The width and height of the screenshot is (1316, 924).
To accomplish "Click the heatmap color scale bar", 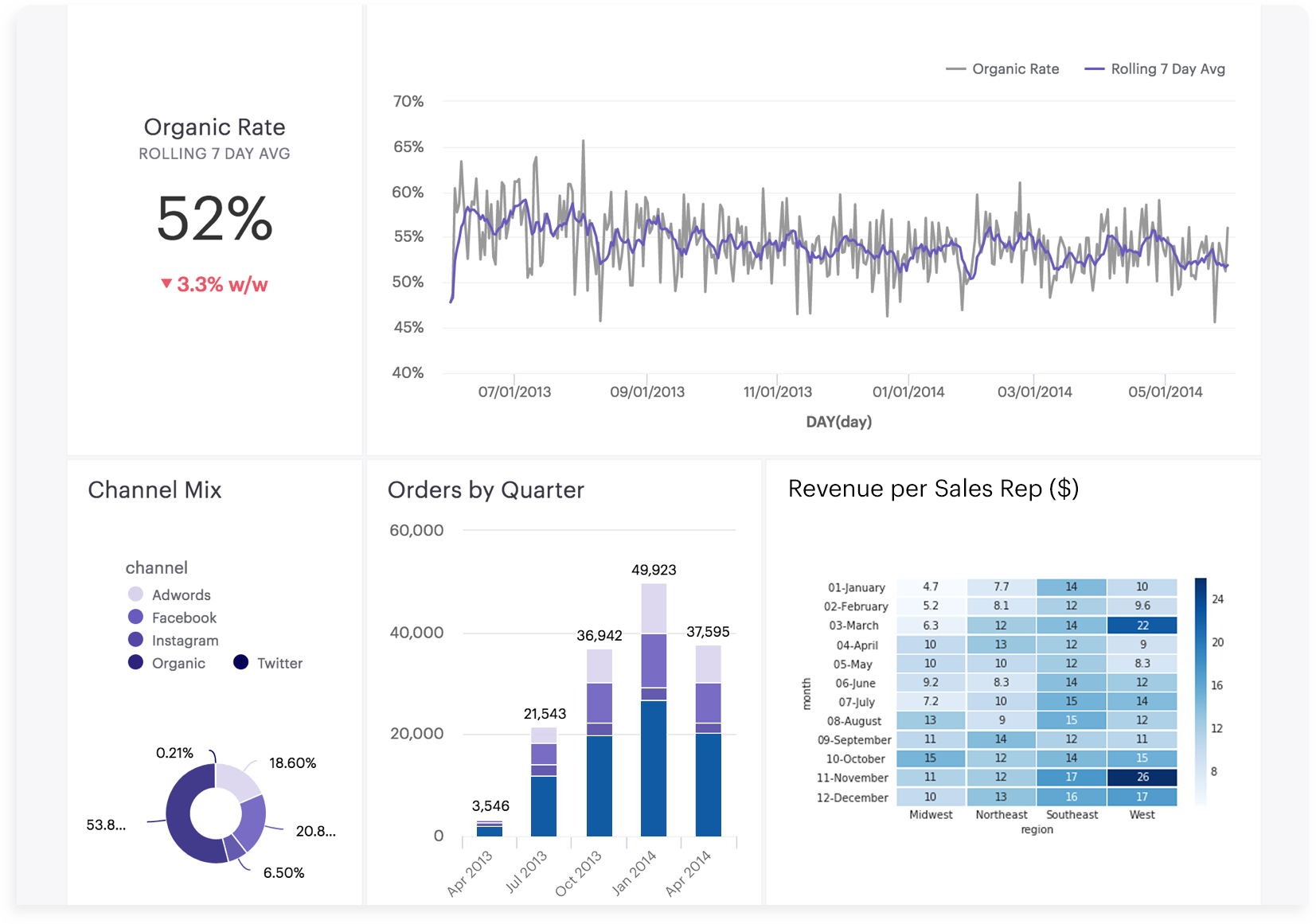I will pos(1201,692).
